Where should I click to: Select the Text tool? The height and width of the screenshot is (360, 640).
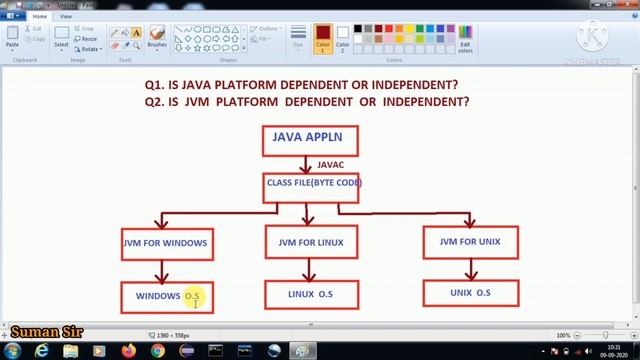click(x=136, y=33)
